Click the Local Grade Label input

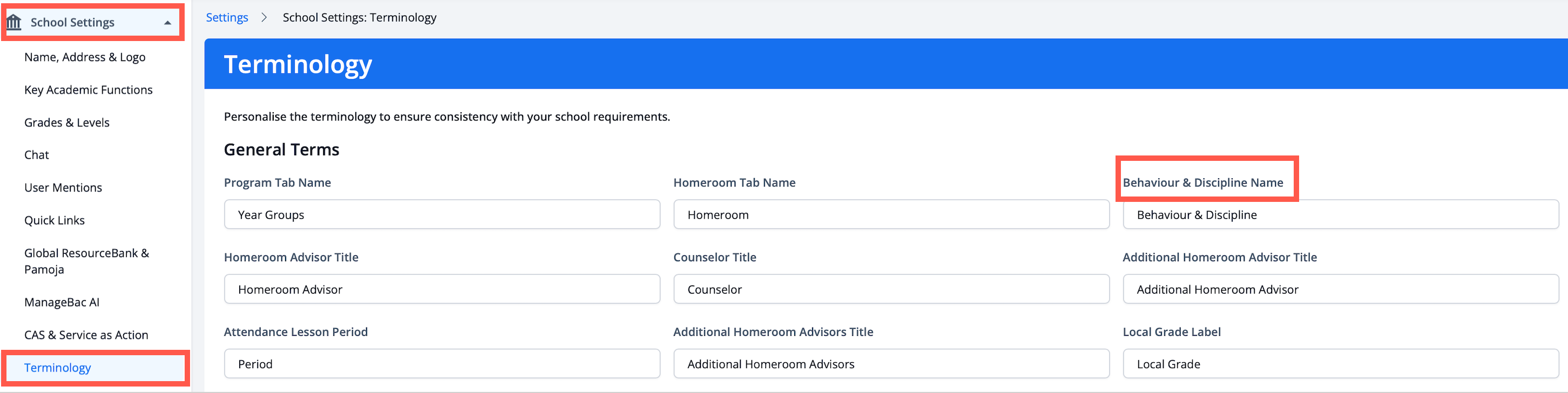coord(1340,364)
